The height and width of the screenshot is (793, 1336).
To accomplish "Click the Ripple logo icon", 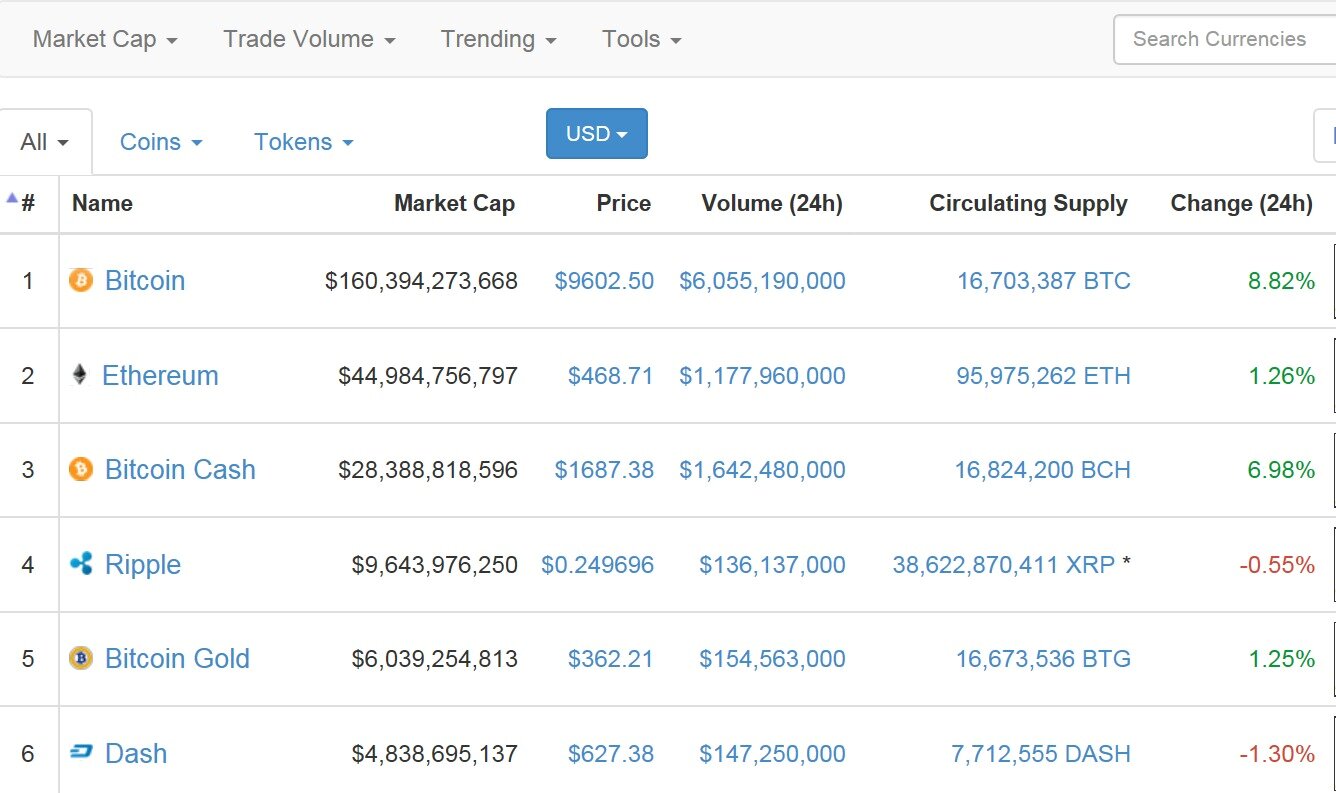I will (81, 564).
